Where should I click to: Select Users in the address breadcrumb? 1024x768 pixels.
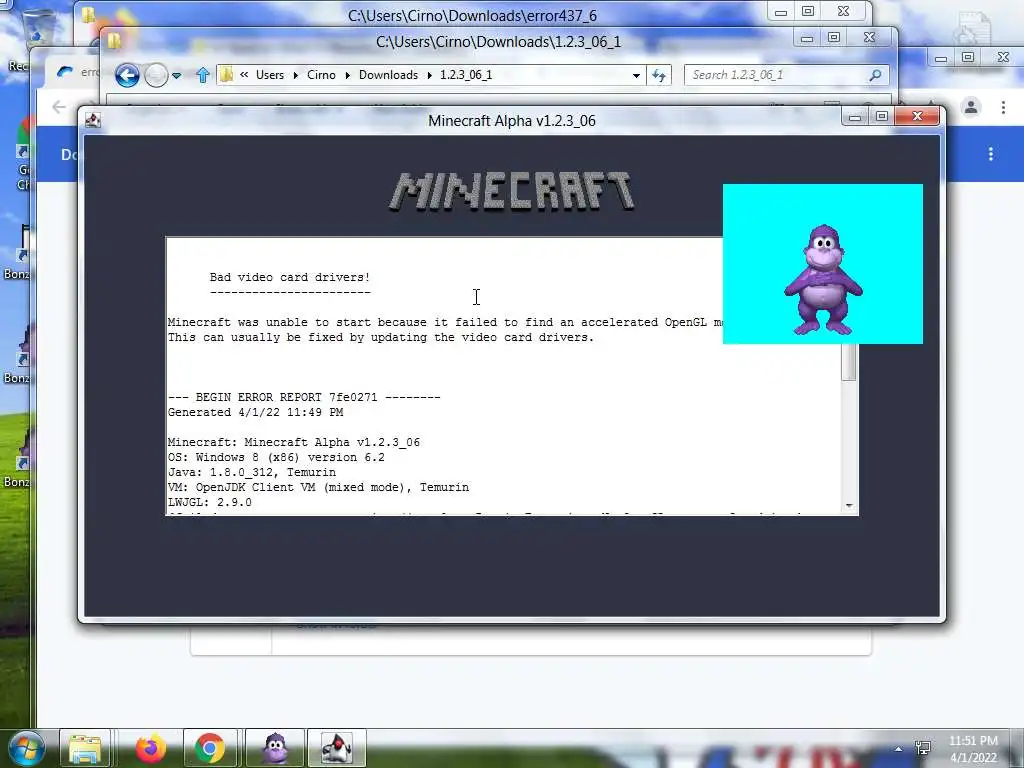click(270, 75)
